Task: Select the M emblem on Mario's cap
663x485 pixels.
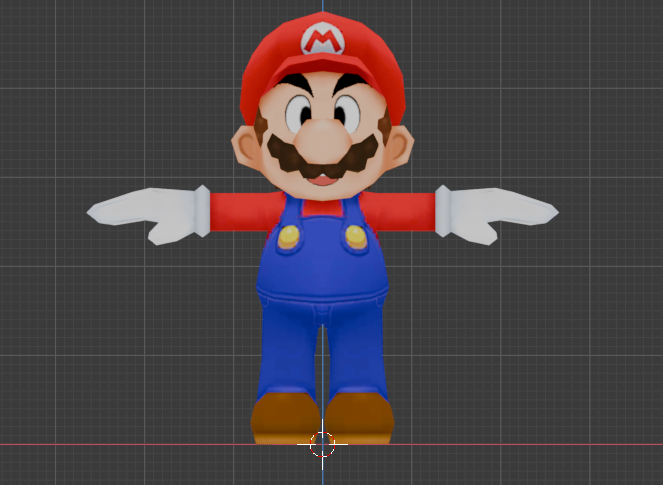Action: tap(323, 39)
